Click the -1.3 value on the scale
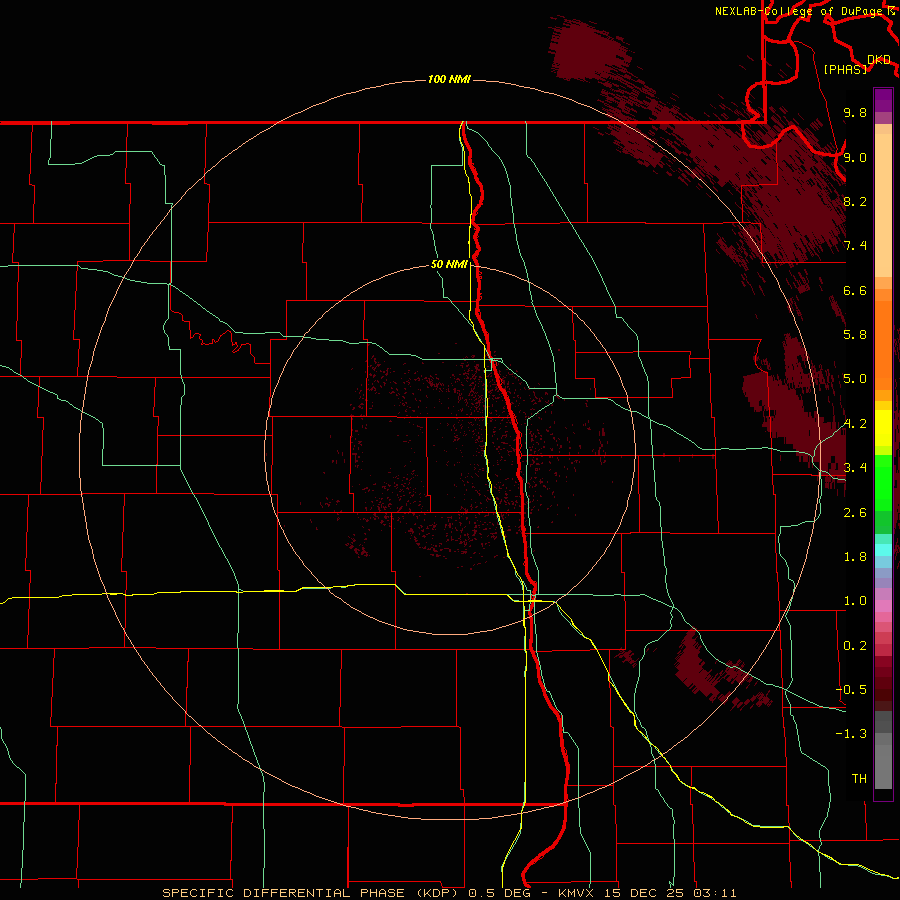The image size is (900, 900). point(851,734)
